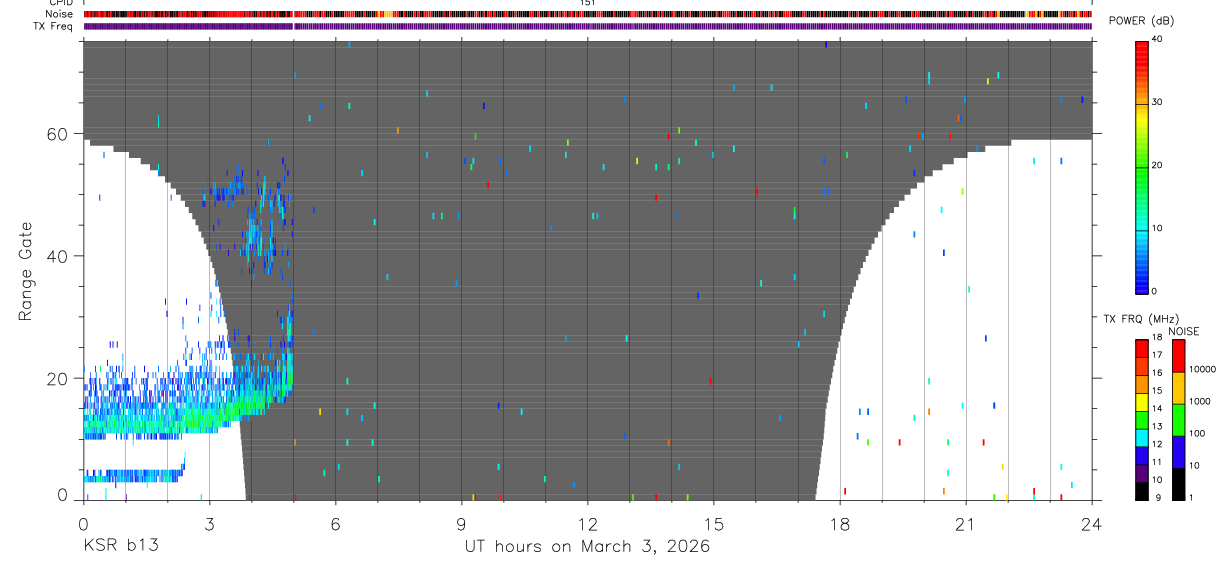Viewport: 1228px width, 567px height.
Task: Click the 1000 label on noise legend
Action: (1199, 401)
